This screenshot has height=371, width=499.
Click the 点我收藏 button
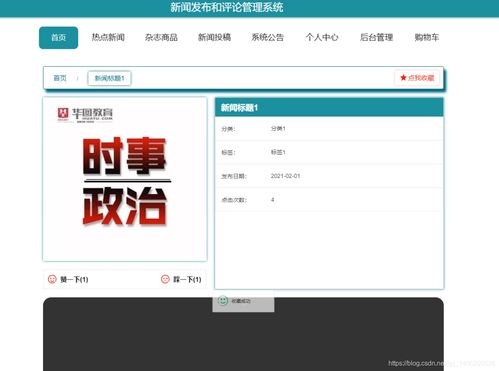(x=417, y=78)
